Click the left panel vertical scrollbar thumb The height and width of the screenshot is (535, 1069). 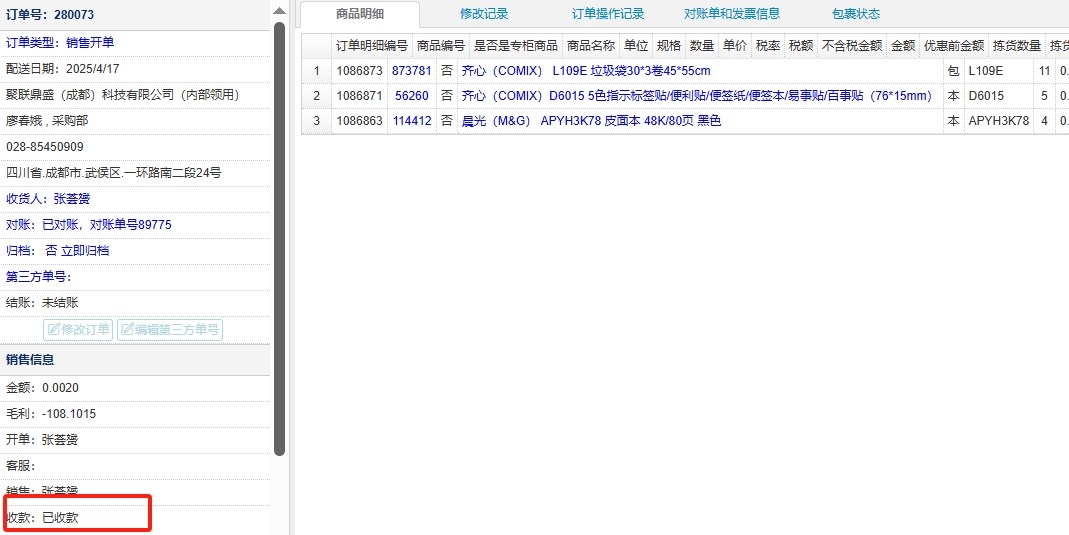[280, 239]
